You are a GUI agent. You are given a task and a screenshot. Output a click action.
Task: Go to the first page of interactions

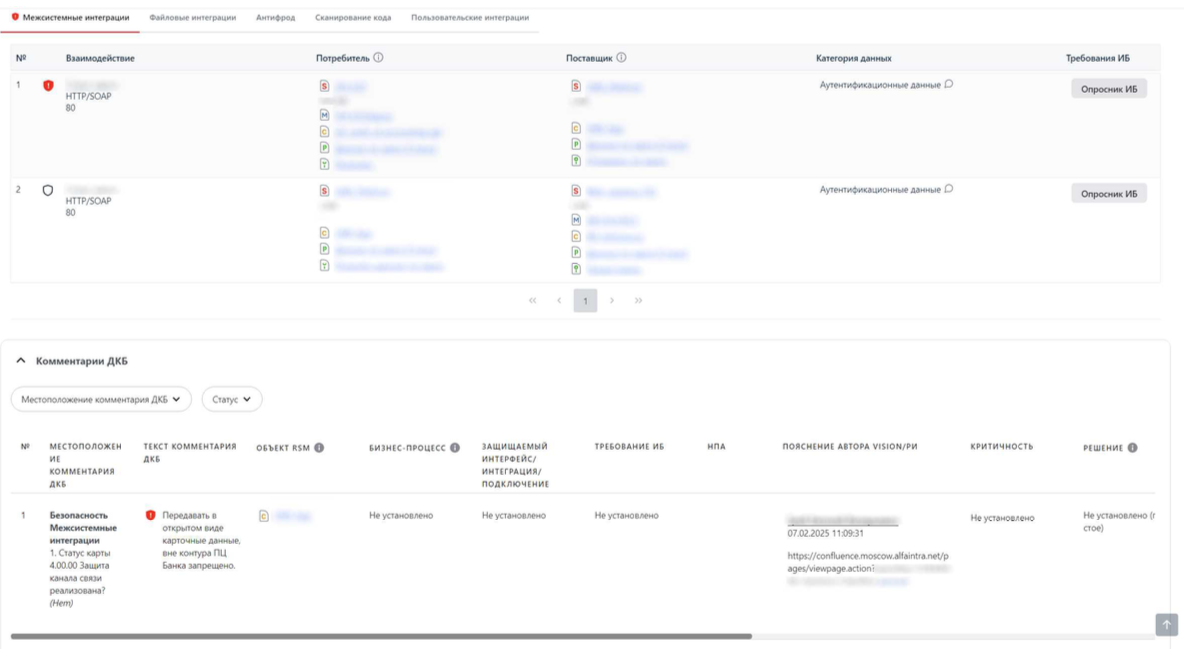pyautogui.click(x=532, y=301)
